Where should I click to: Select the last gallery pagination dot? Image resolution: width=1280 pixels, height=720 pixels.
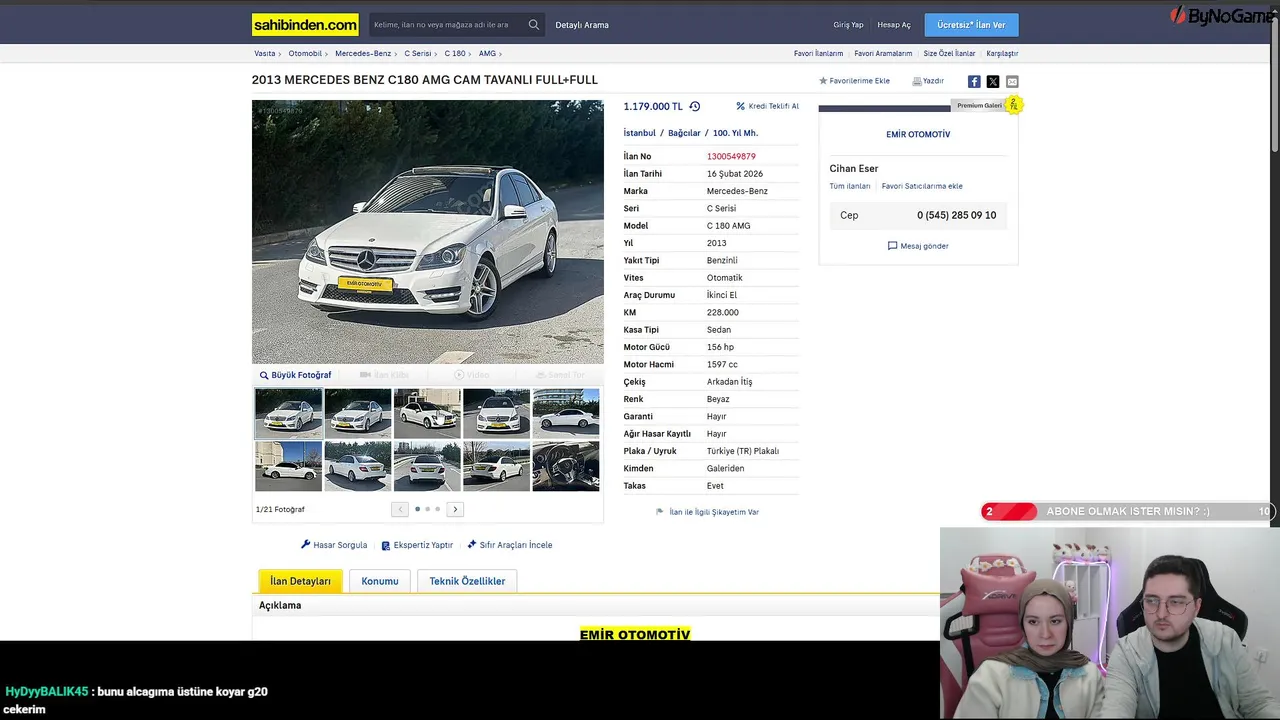click(x=437, y=509)
